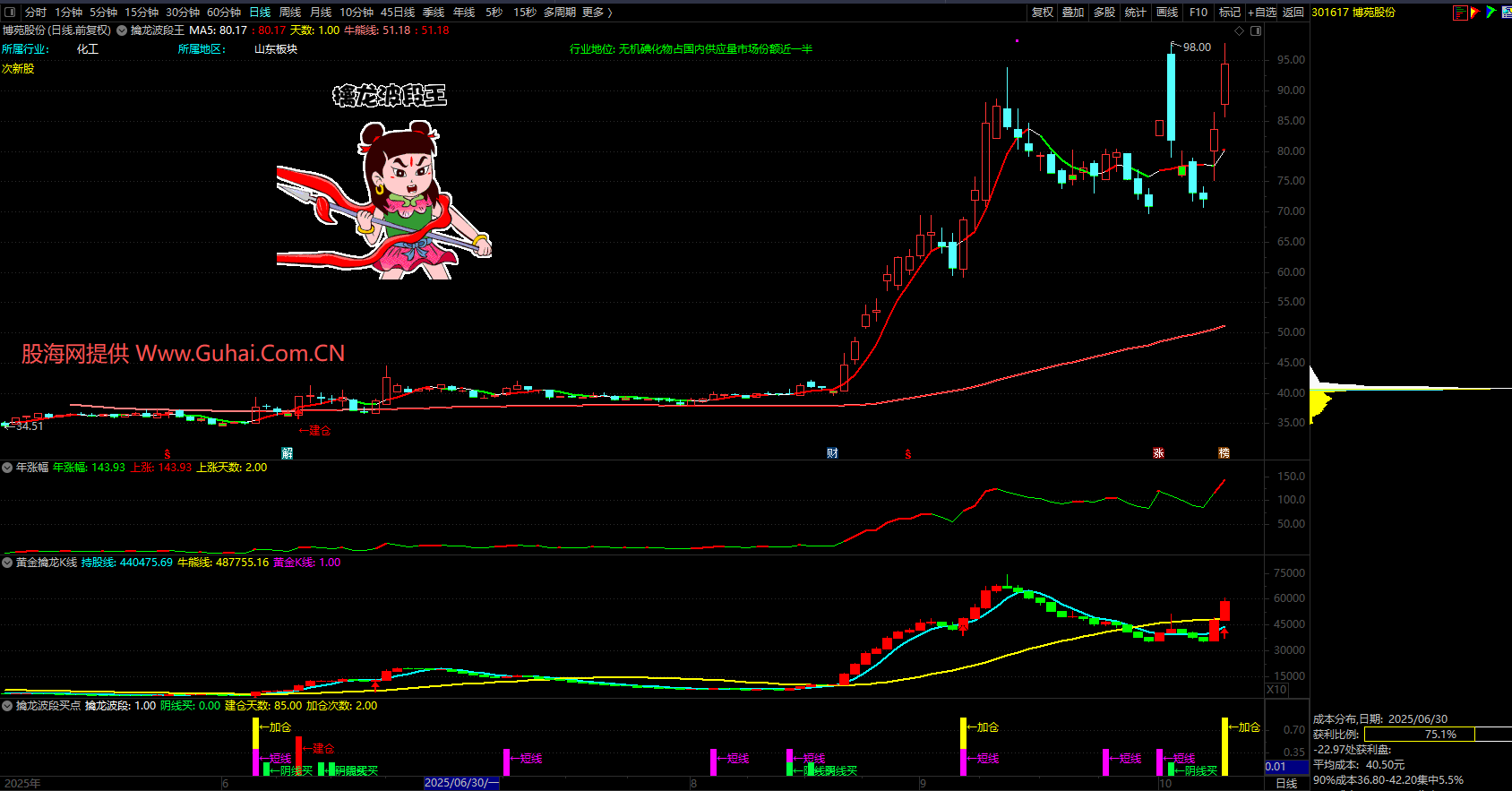1512x791 pixels.
Task: Click the 榜 marker below the chart
Action: pos(1224,453)
